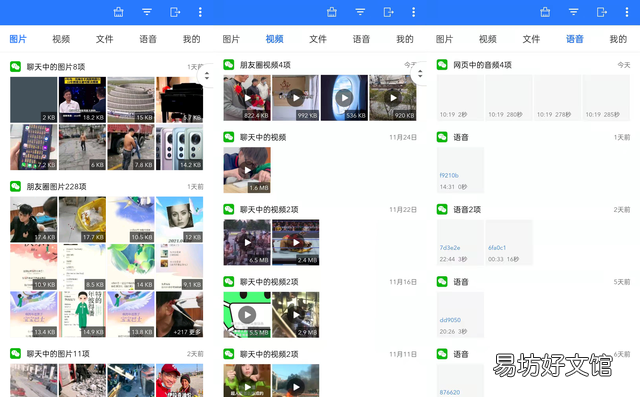Image resolution: width=640 pixels, height=397 pixels.
Task: Open the 文件 tab in the middle panel
Action: coord(318,39)
